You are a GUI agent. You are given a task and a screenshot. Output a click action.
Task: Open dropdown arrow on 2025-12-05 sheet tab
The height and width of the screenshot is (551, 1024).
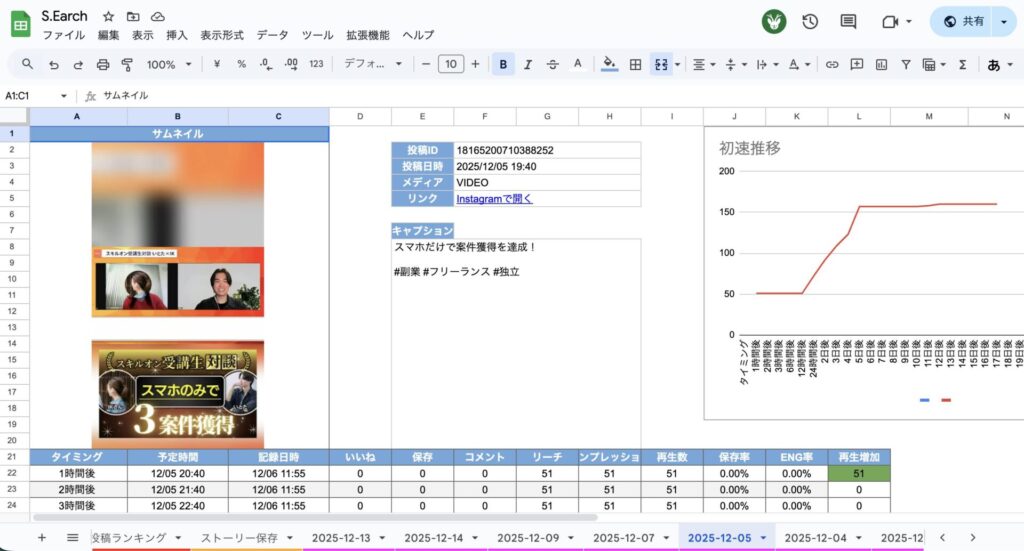pos(764,538)
